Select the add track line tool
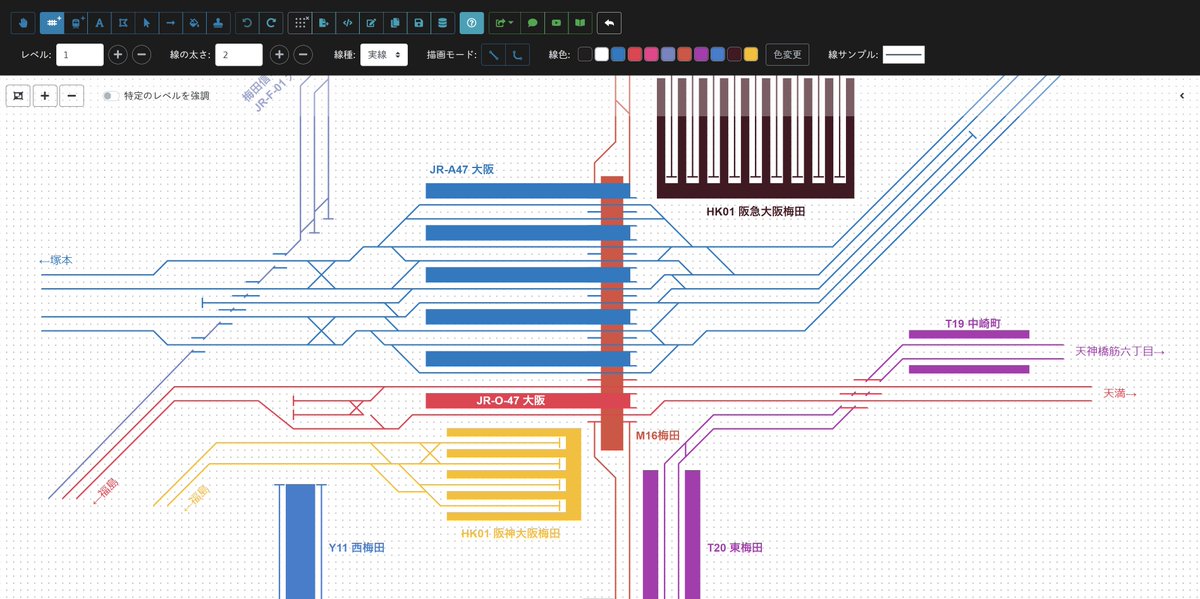The height and width of the screenshot is (599, 1200). (x=51, y=22)
